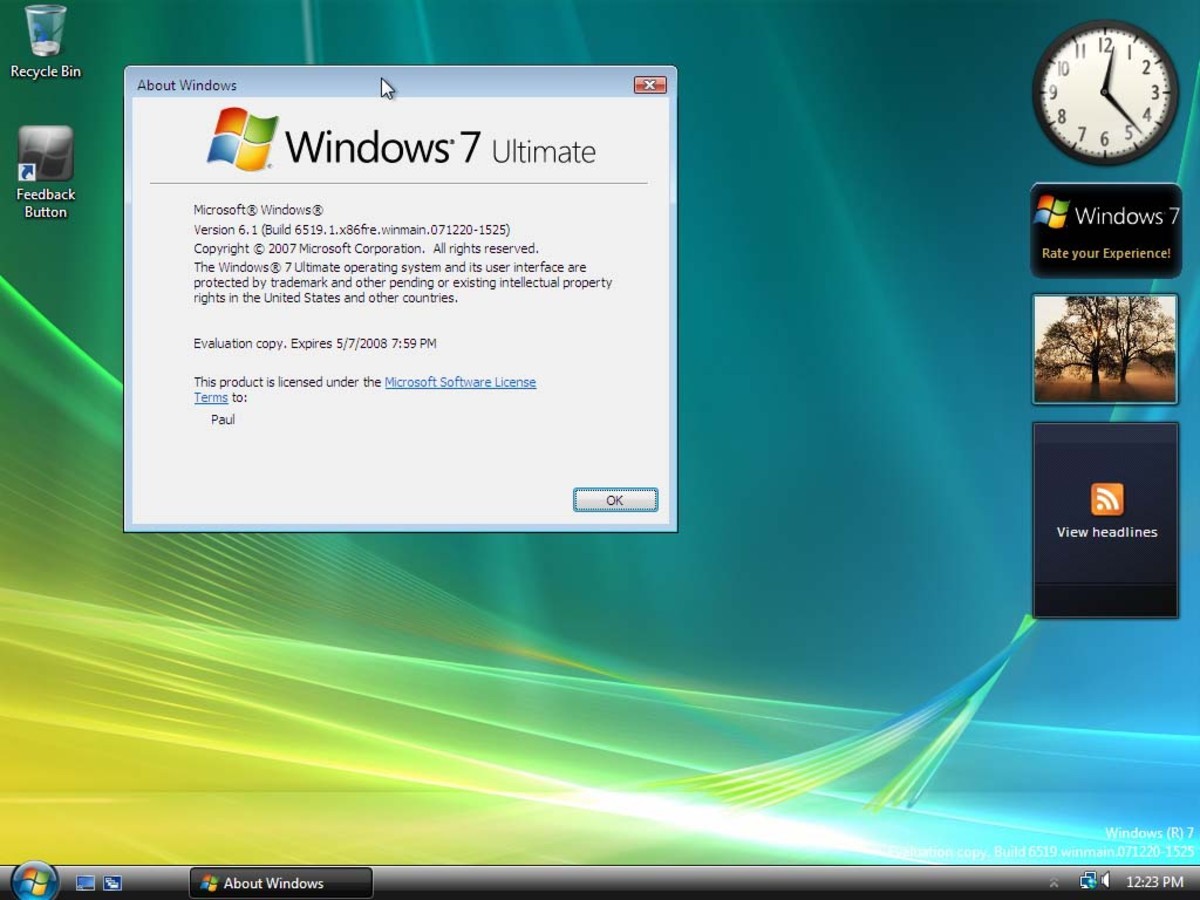Viewport: 1200px width, 900px height.
Task: Click Rate your Experience! on the gadget
Action: (1106, 253)
